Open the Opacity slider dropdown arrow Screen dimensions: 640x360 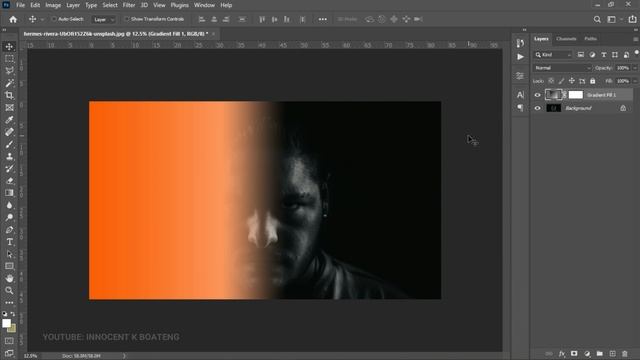tap(635, 68)
